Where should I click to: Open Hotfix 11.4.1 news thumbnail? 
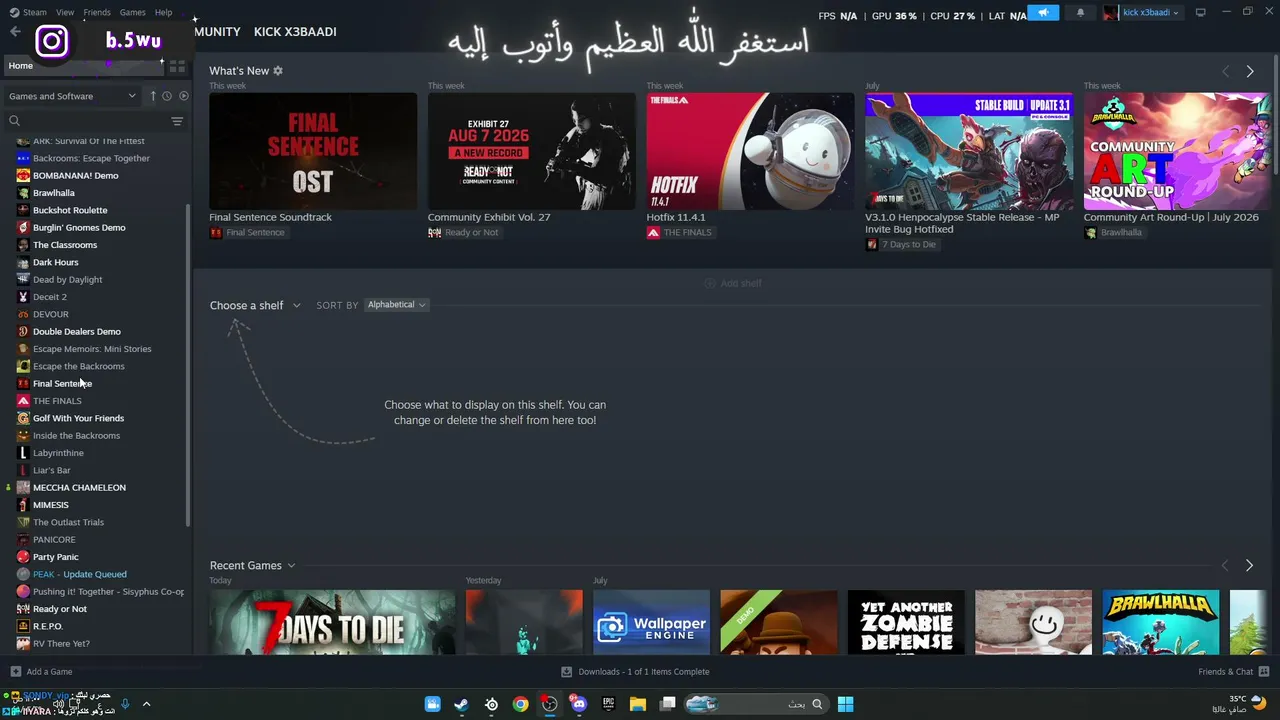[x=750, y=151]
